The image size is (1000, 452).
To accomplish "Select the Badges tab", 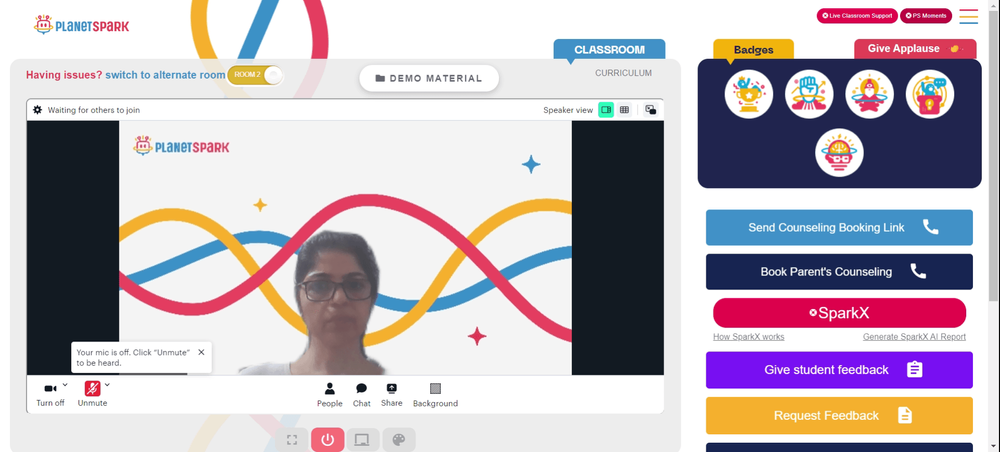I will pyautogui.click(x=753, y=50).
